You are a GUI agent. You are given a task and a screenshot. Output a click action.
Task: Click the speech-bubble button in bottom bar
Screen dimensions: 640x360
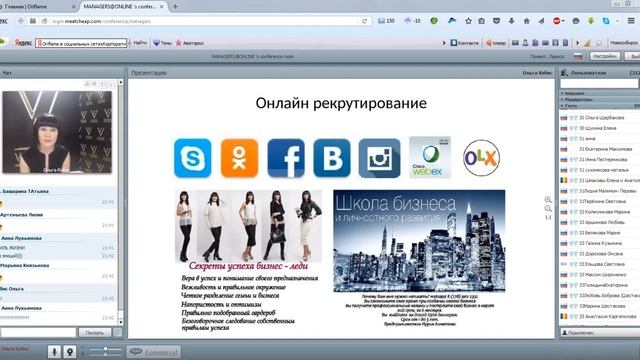[x=153, y=351]
